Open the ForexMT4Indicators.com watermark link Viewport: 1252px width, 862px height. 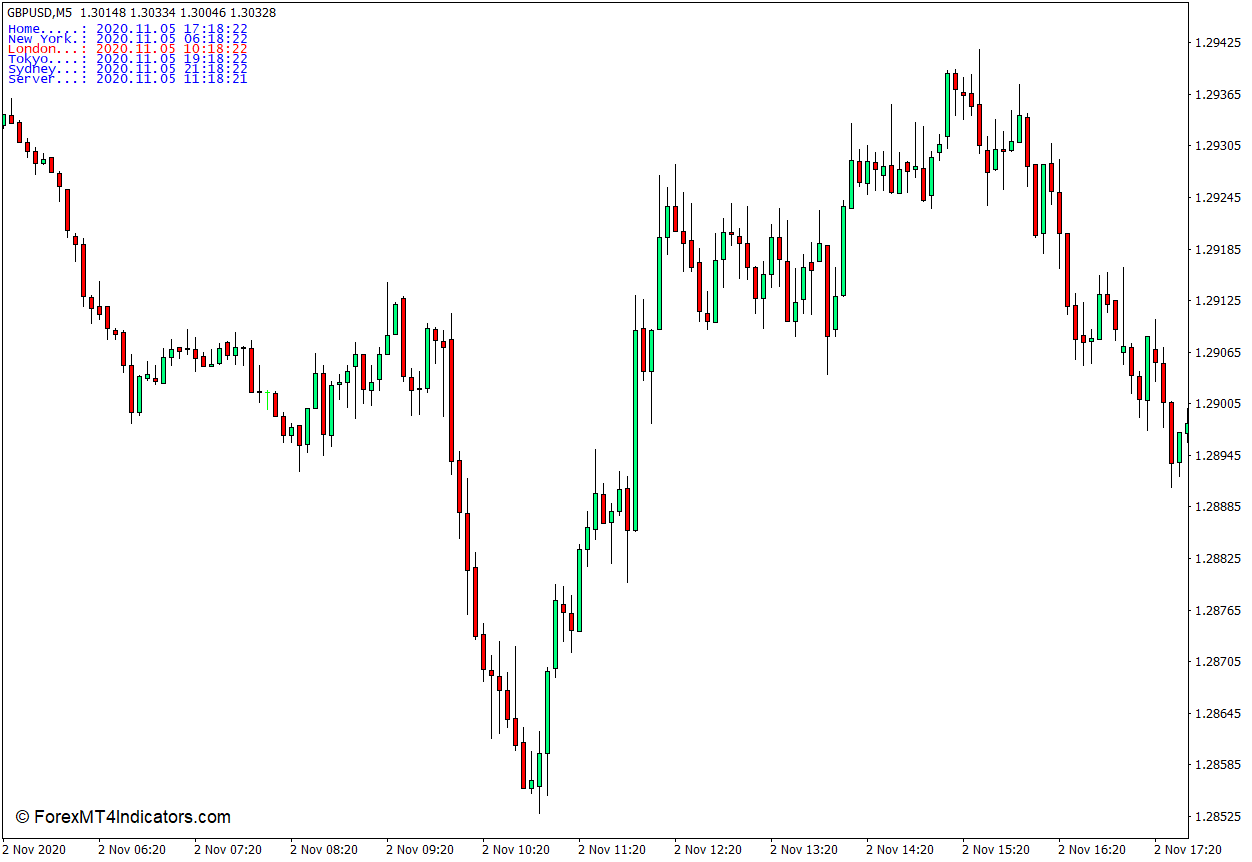pyautogui.click(x=123, y=817)
